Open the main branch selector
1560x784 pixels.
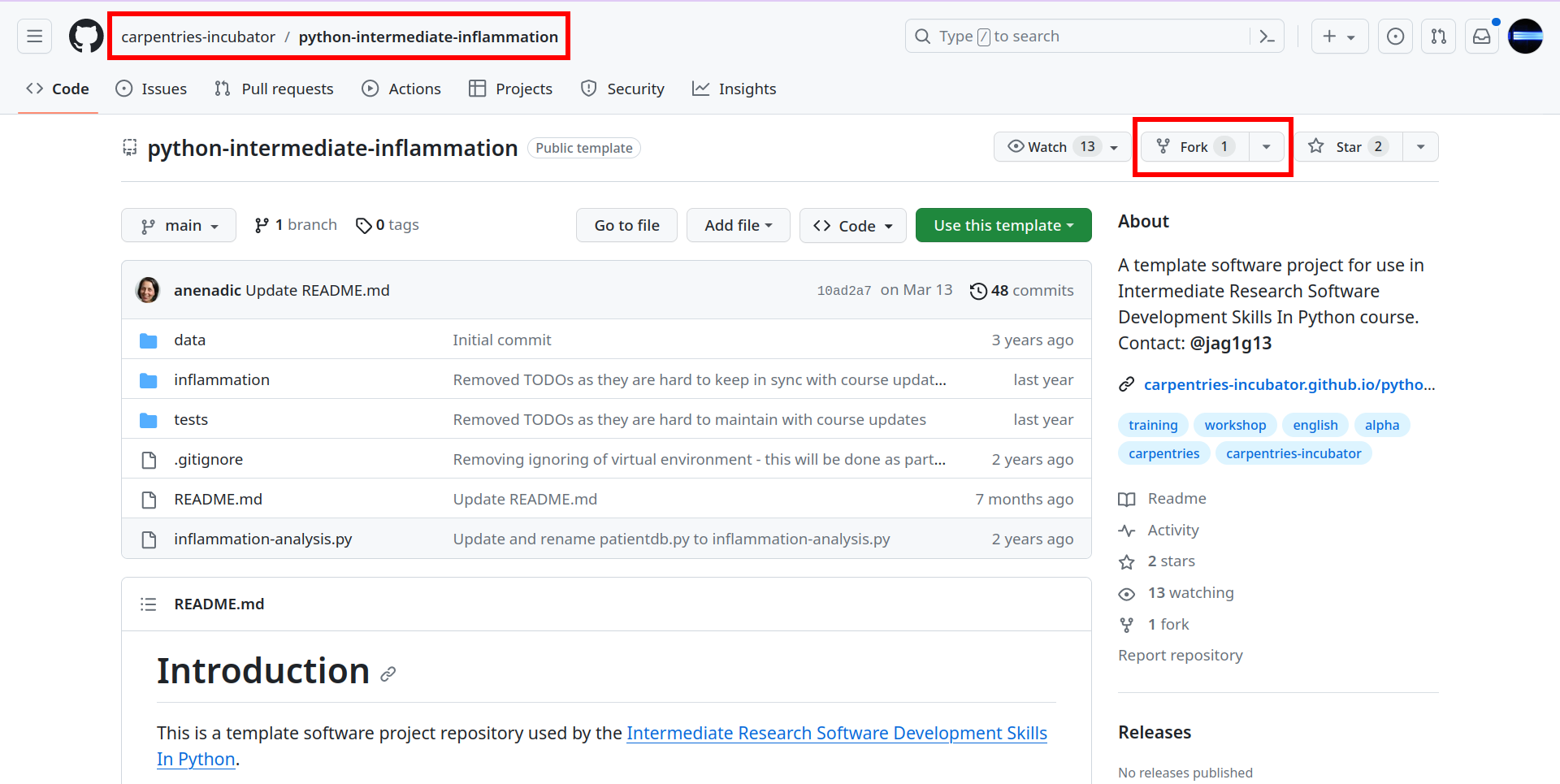pos(179,225)
